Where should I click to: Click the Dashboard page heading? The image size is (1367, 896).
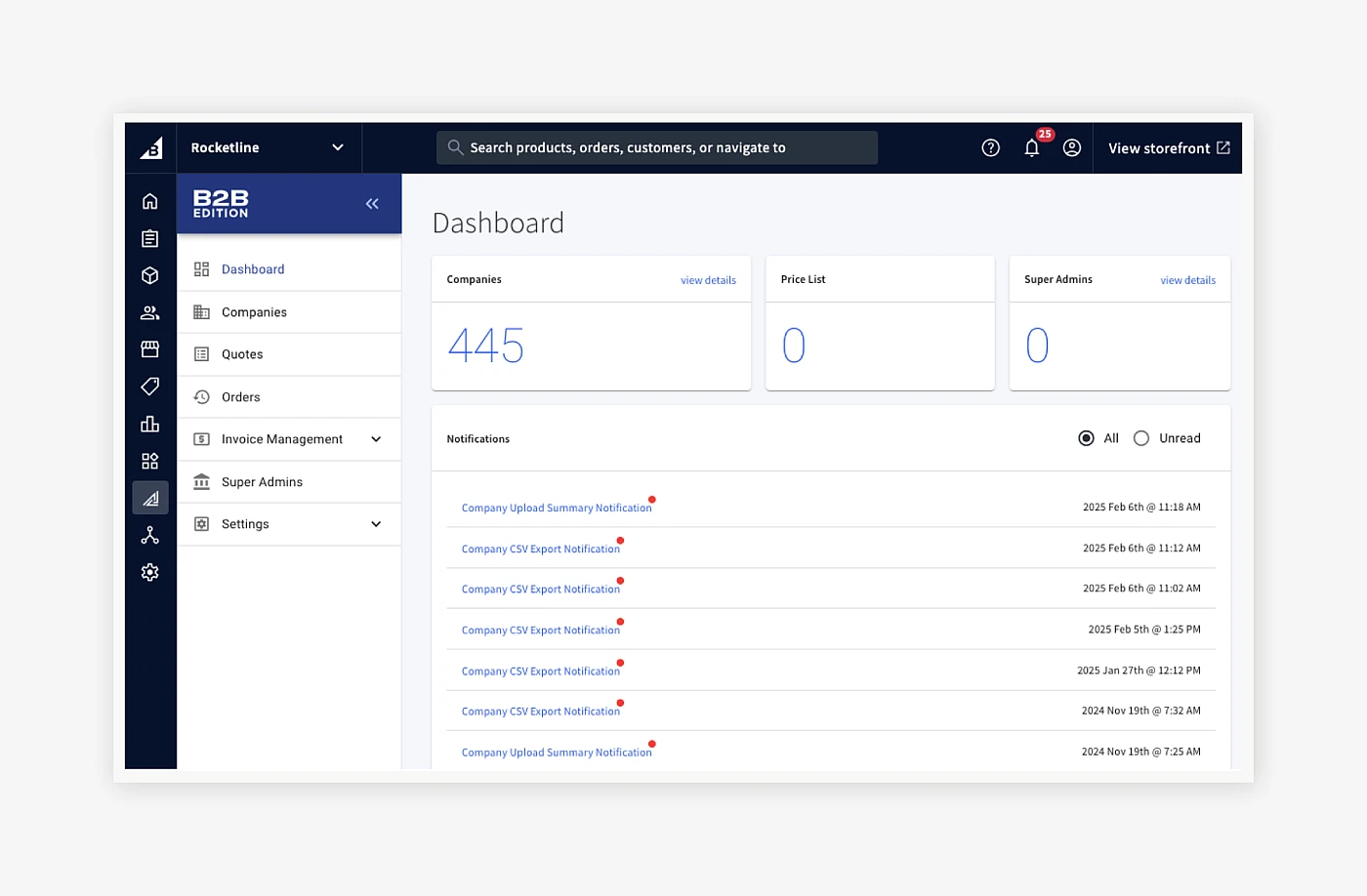coord(498,224)
